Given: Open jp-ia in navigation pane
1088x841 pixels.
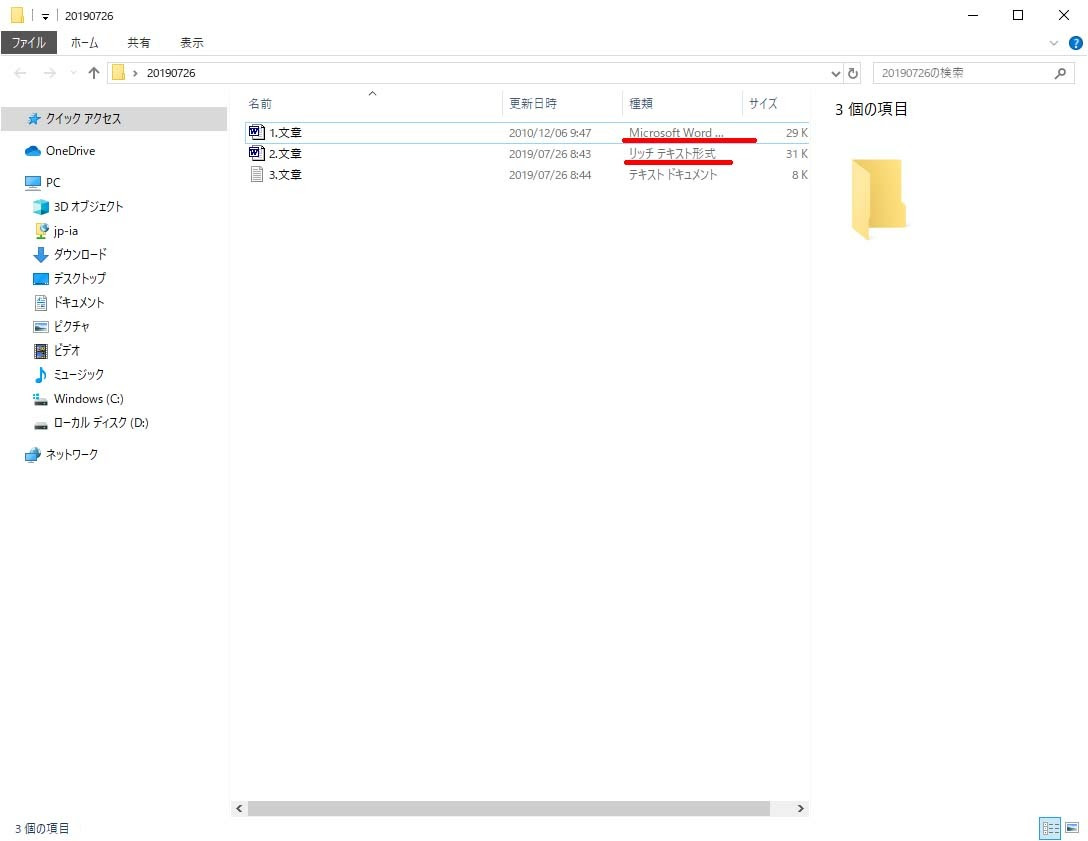Looking at the screenshot, I should (x=65, y=231).
